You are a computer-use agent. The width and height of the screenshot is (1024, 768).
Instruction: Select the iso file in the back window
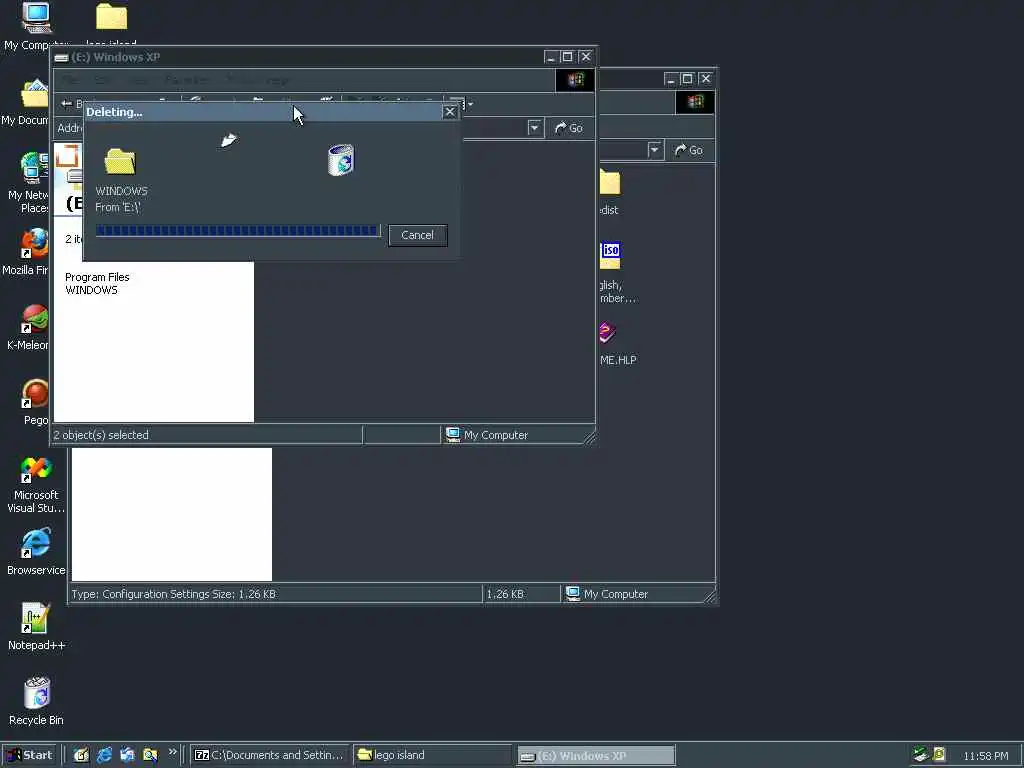coord(611,255)
